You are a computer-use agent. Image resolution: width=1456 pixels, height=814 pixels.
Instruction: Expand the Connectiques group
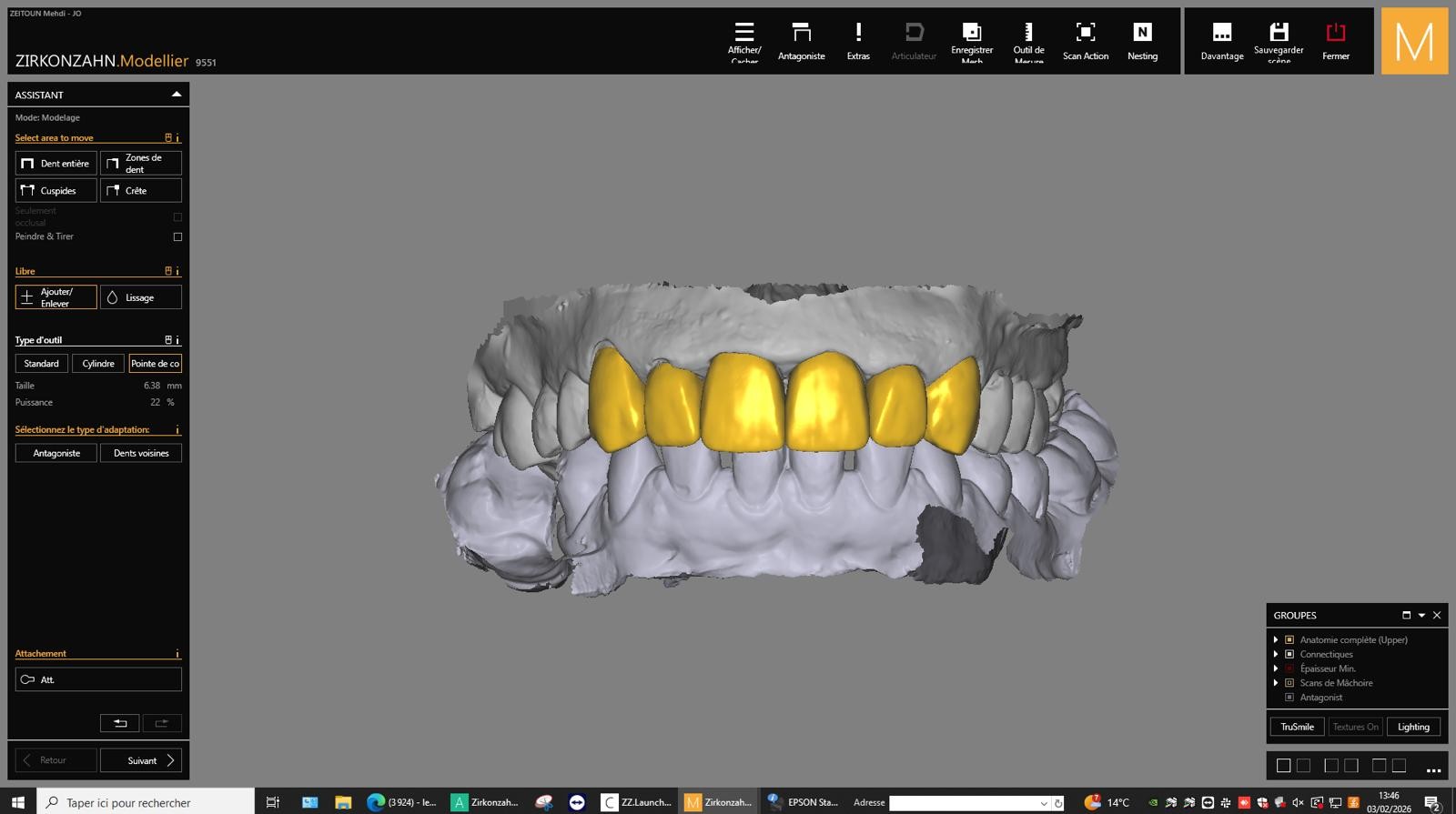1276,655
